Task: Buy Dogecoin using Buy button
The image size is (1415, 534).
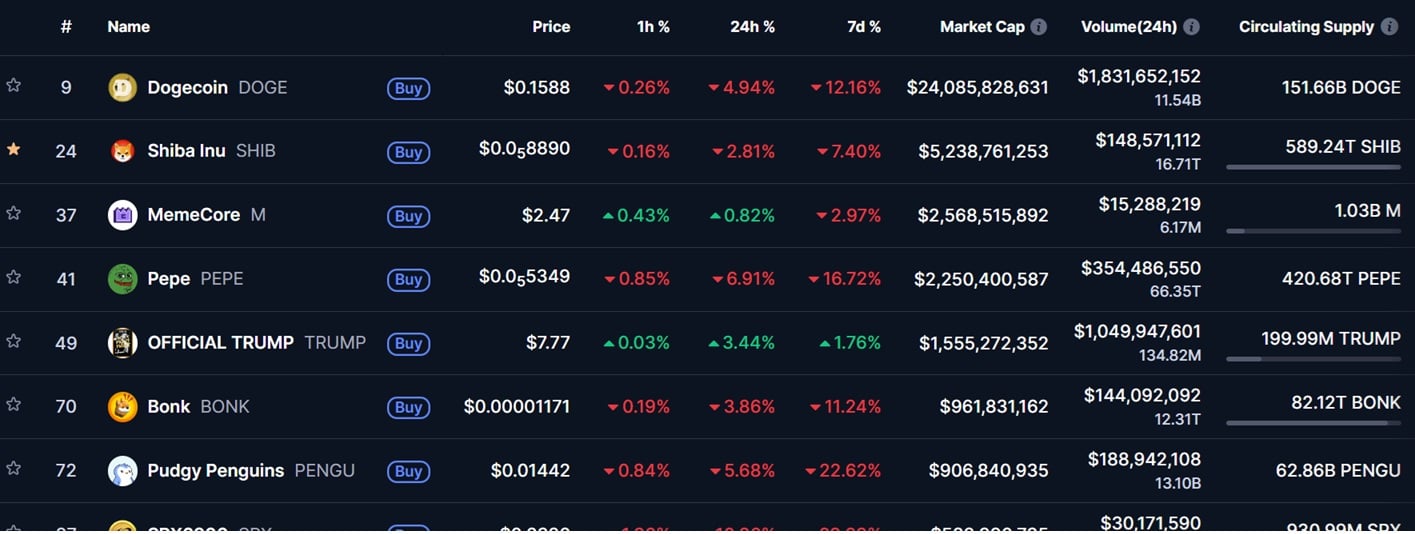Action: (x=408, y=88)
